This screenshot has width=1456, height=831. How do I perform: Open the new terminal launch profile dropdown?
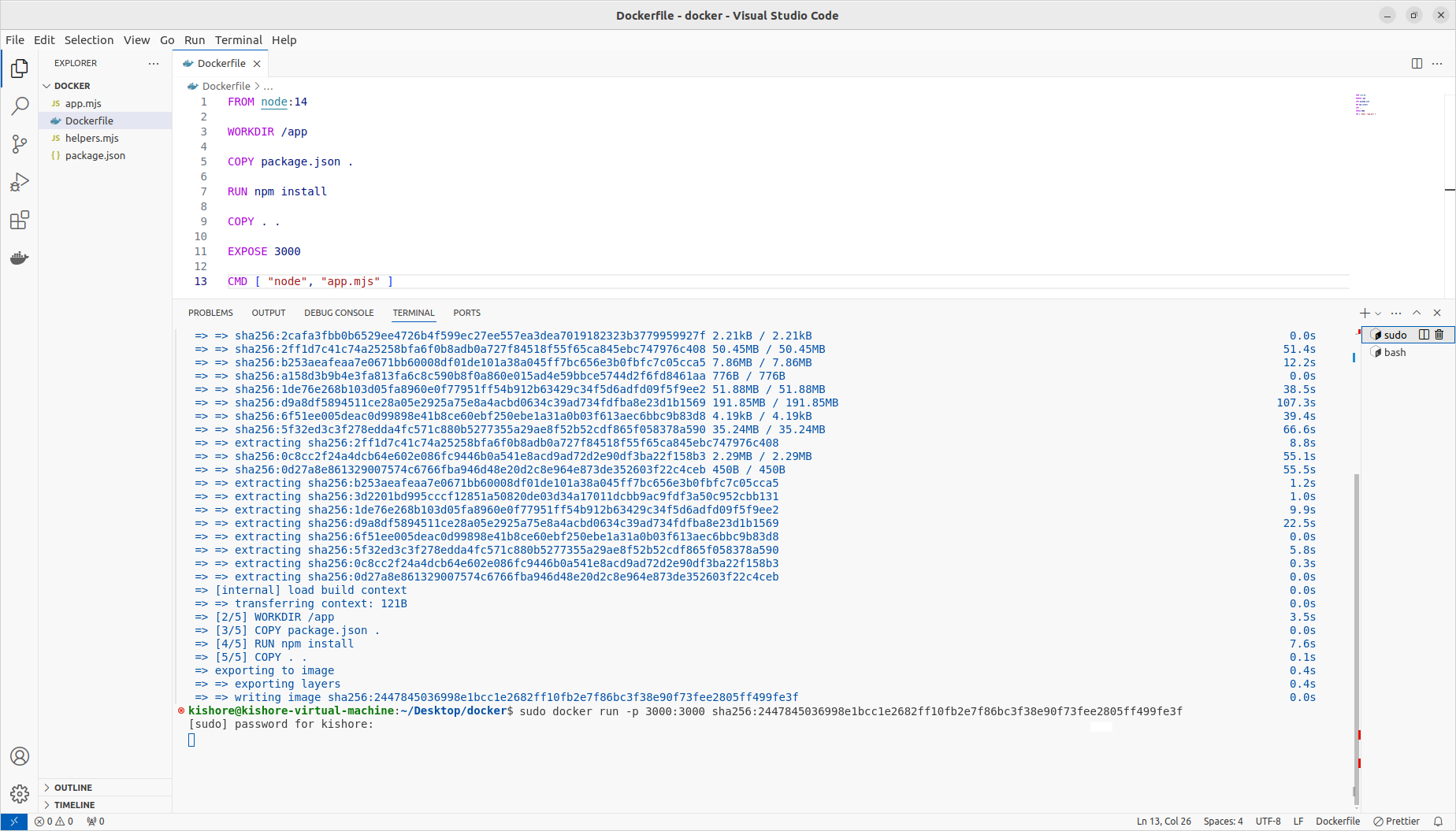pyautogui.click(x=1378, y=313)
